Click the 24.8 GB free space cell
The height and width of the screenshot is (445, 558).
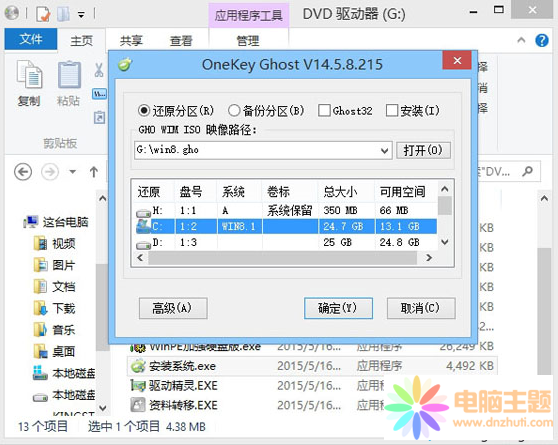pos(400,242)
